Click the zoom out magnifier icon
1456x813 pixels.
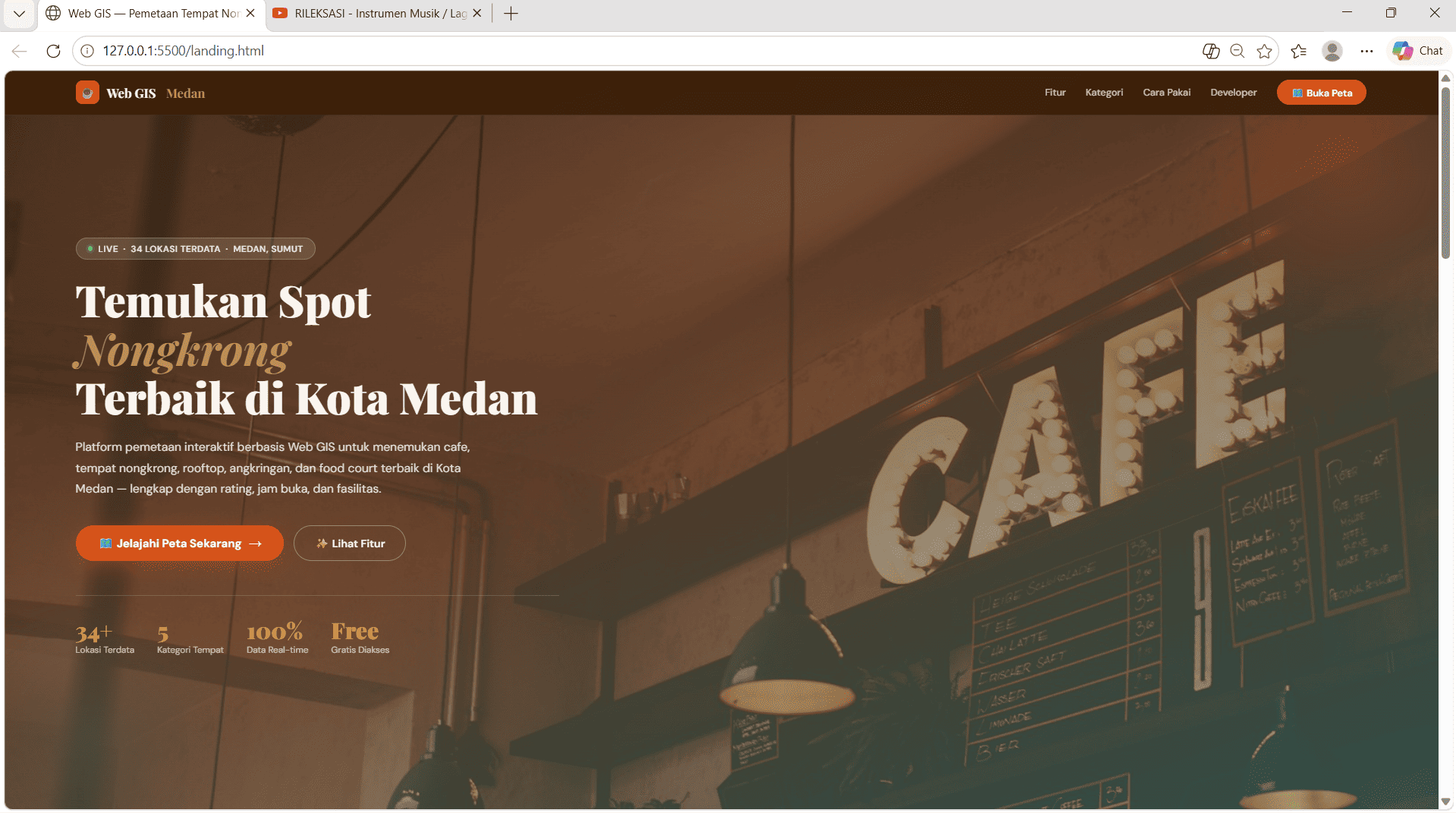point(1237,51)
